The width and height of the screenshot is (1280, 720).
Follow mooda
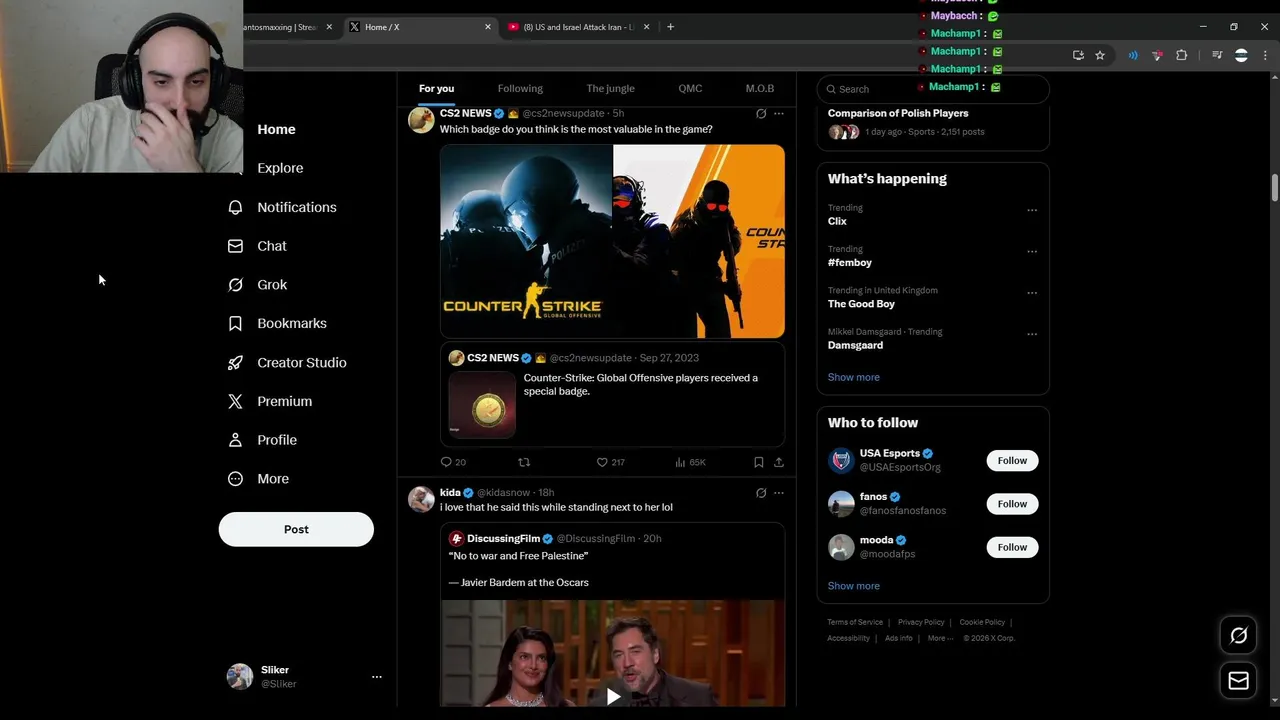[1012, 547]
